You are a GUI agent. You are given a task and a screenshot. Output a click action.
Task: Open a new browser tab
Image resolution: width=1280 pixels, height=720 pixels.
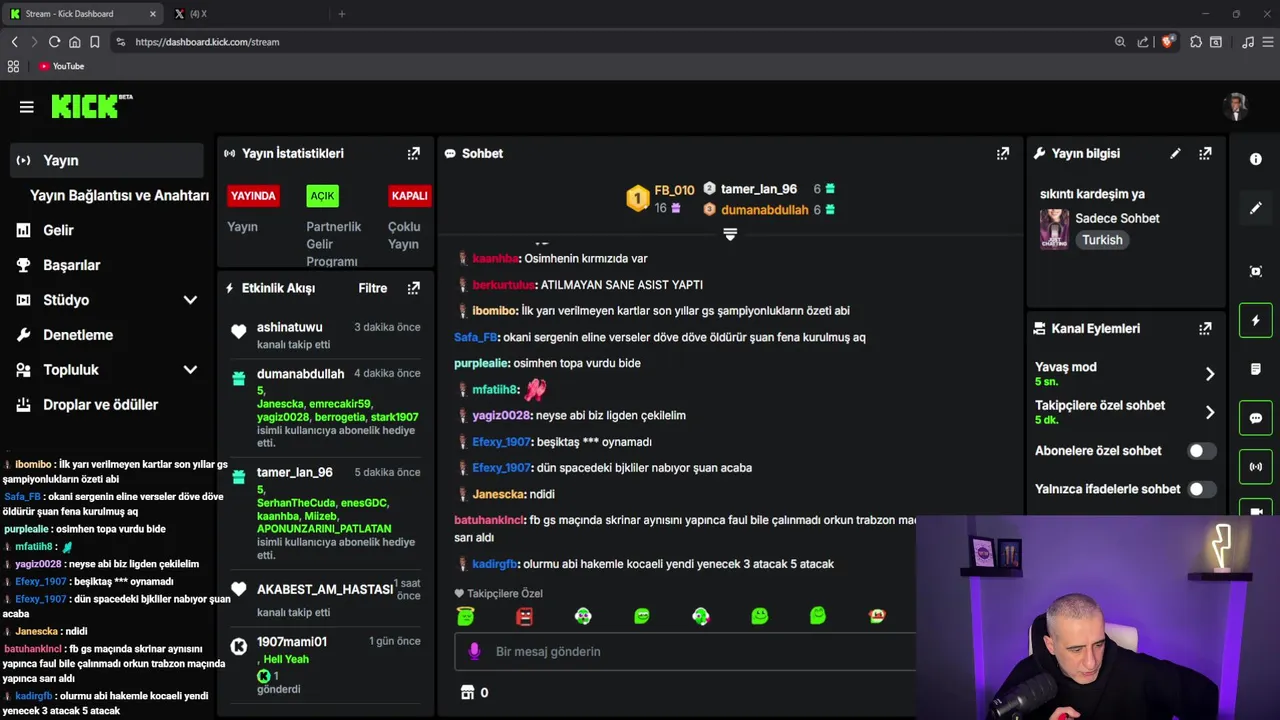coord(342,14)
